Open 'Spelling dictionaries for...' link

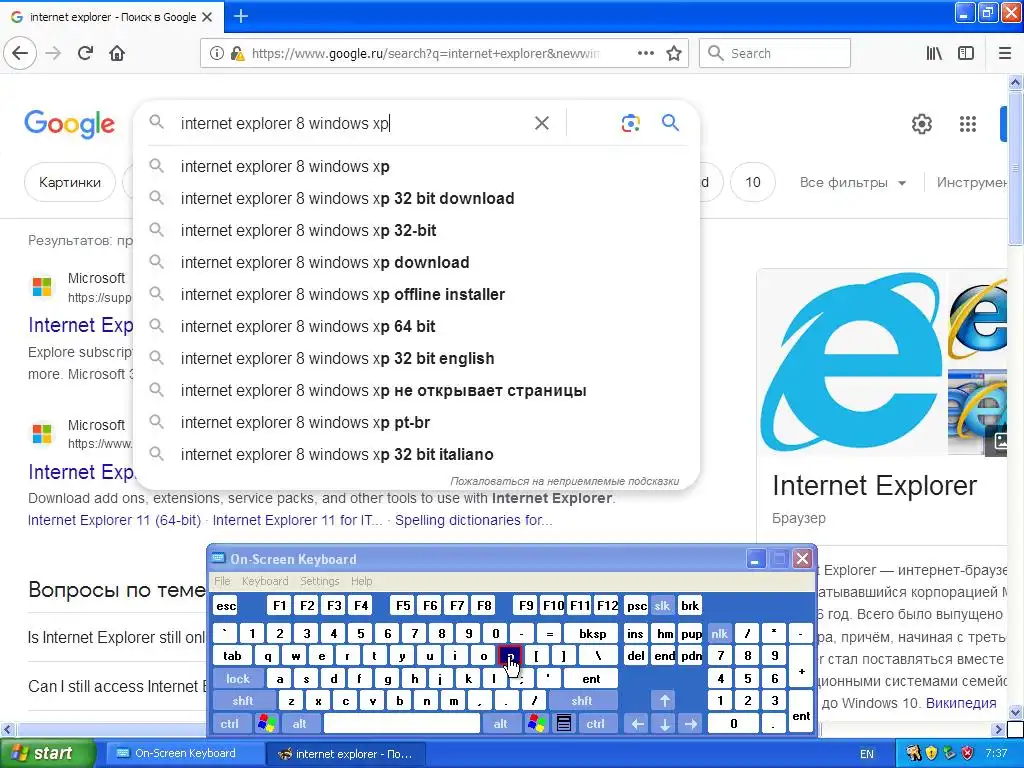[473, 520]
